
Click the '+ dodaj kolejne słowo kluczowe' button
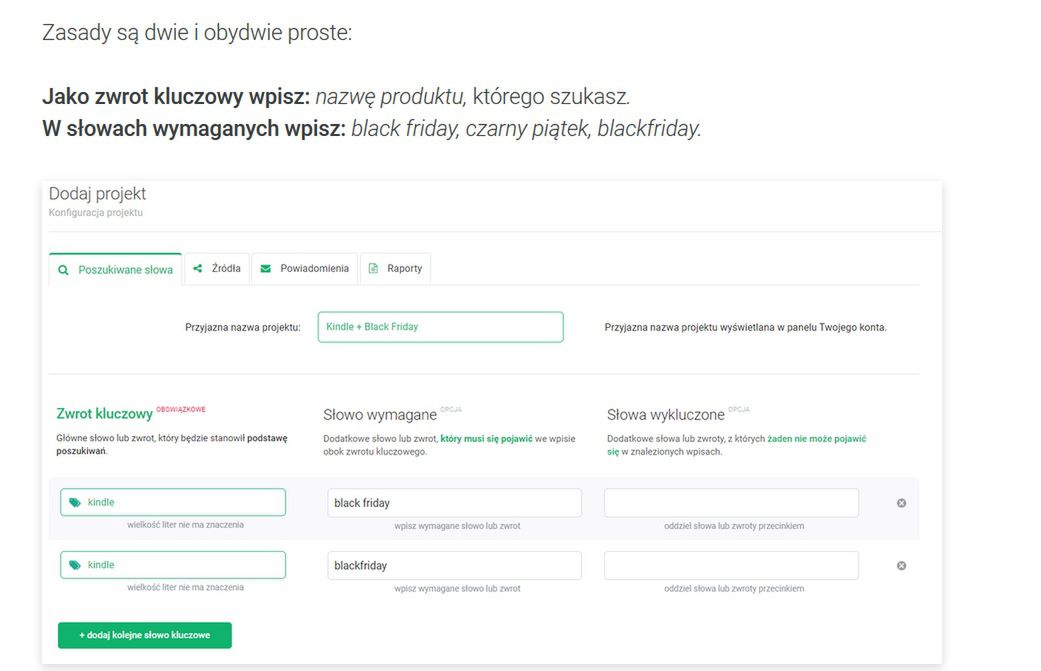145,635
